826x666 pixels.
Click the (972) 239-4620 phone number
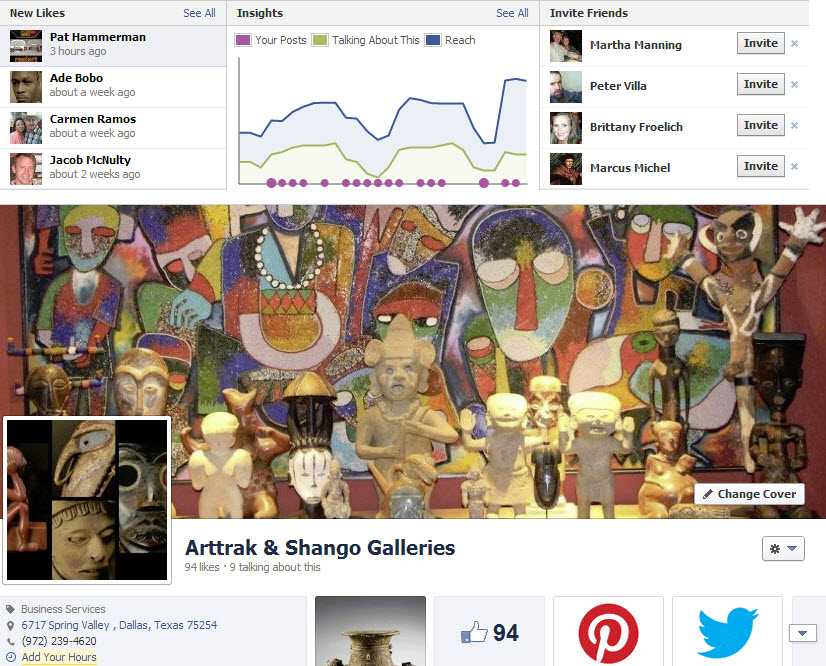coord(59,641)
